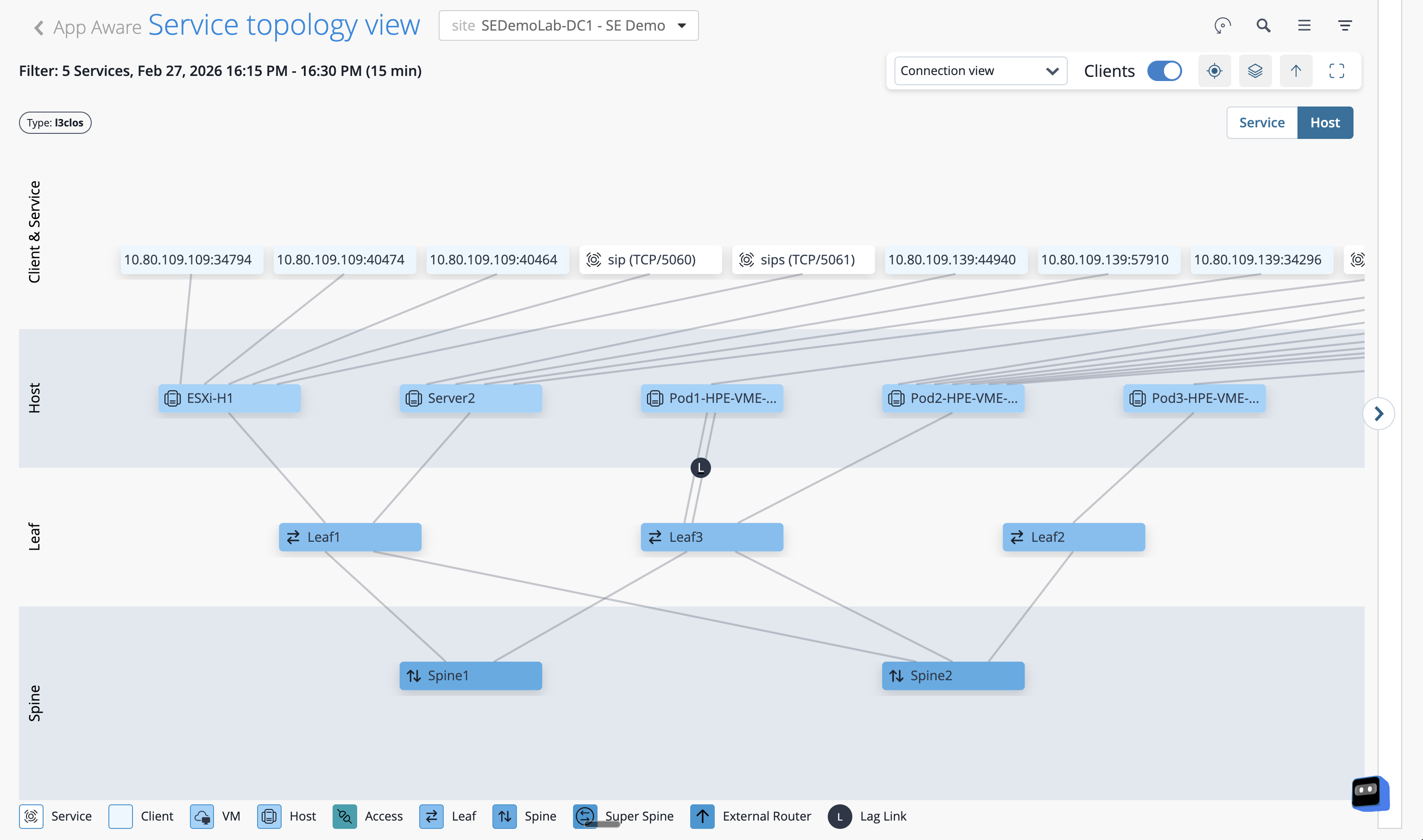Screen dimensions: 1423x840
Task: Select the center/locate topology icon
Action: (1215, 71)
